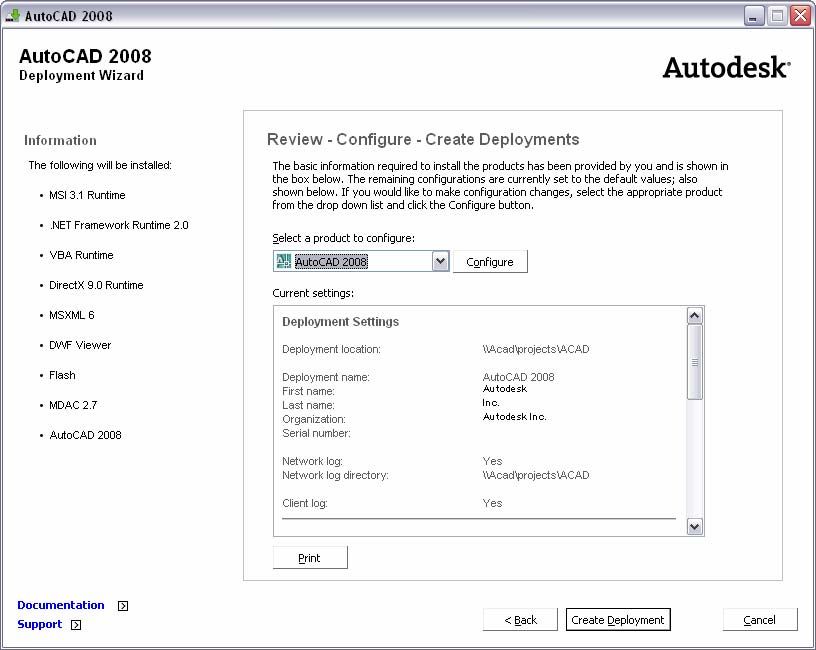The height and width of the screenshot is (650, 816).
Task: Open the Documentation link
Action: 60,605
